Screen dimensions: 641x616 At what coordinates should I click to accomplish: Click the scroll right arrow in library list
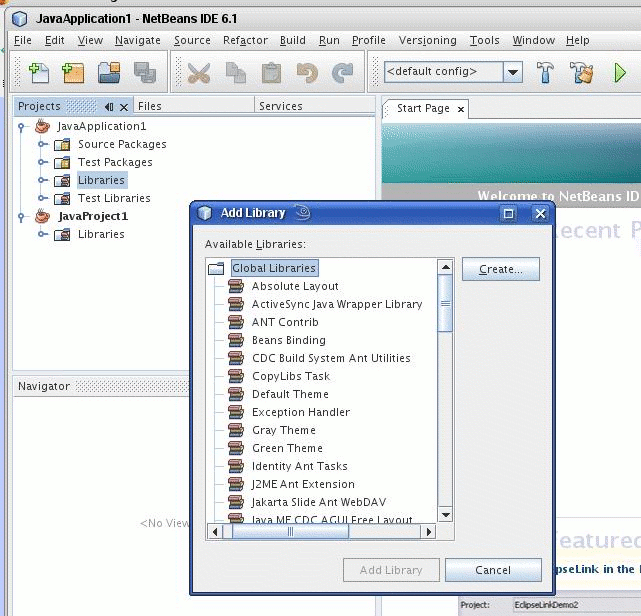click(428, 532)
